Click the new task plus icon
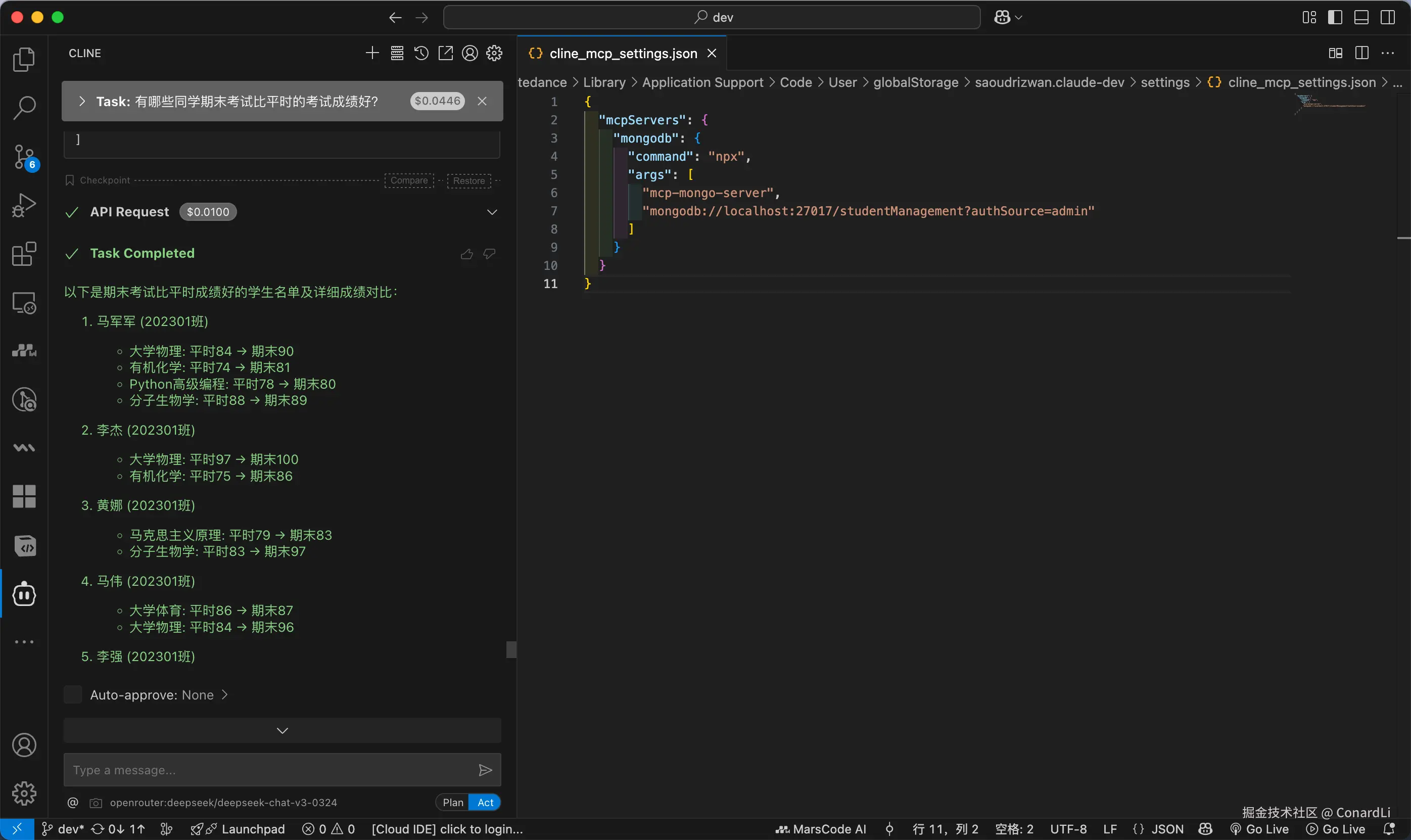1411x840 pixels. [372, 53]
